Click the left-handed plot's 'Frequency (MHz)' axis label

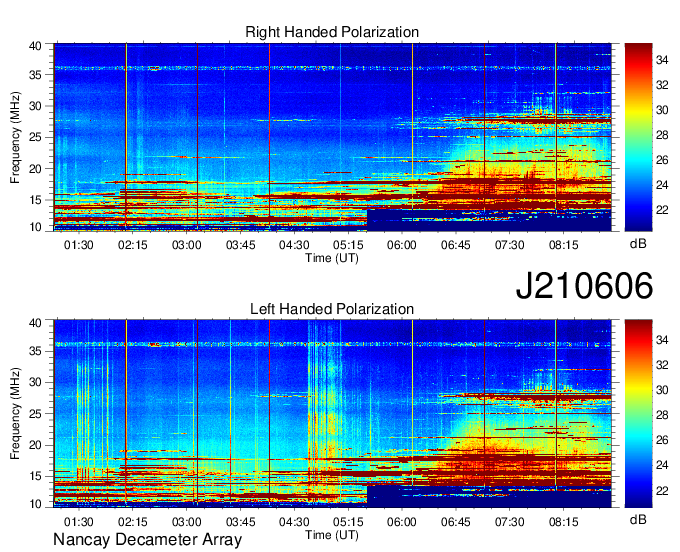[x=15, y=414]
